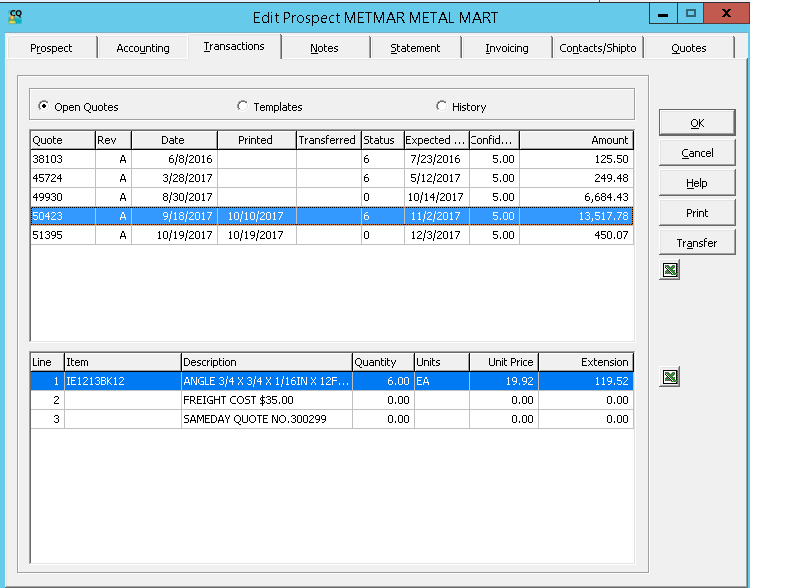Select the Templates radio button
Image resolution: width=797 pixels, height=588 pixels.
(x=243, y=107)
